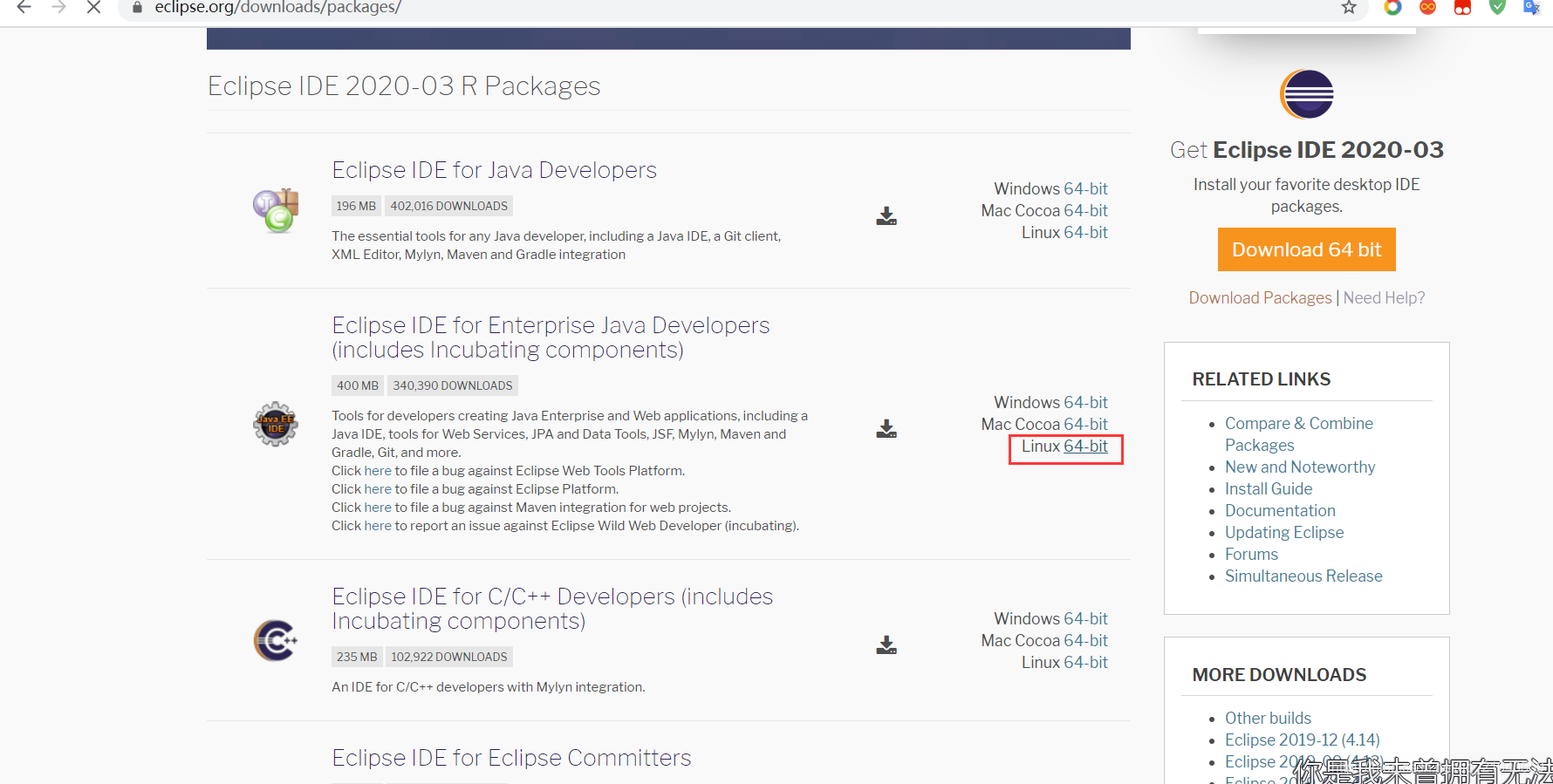Click download icon for Enterprise Java package
Viewport: 1553px width, 784px height.
[886, 429]
